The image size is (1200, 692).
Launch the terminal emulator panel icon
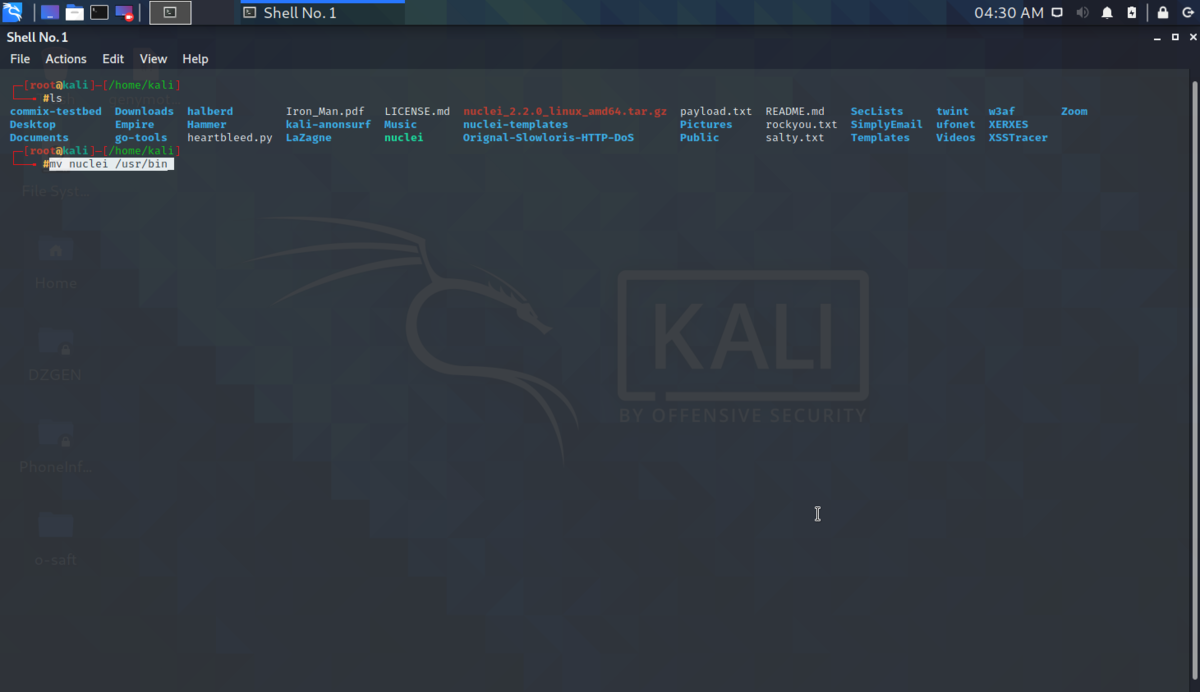[99, 13]
